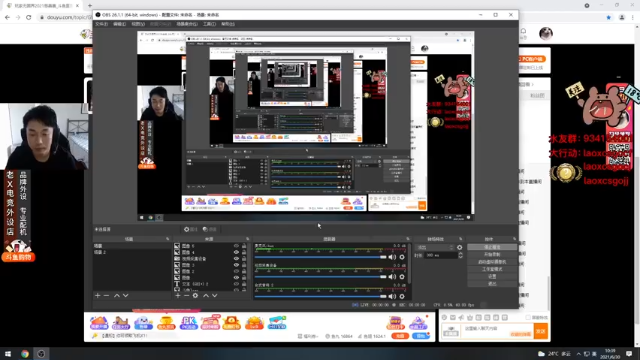The width and height of the screenshot is (640, 360).
Task: Lock the 视频采集设备 source
Action: pyautogui.click(x=244, y=259)
